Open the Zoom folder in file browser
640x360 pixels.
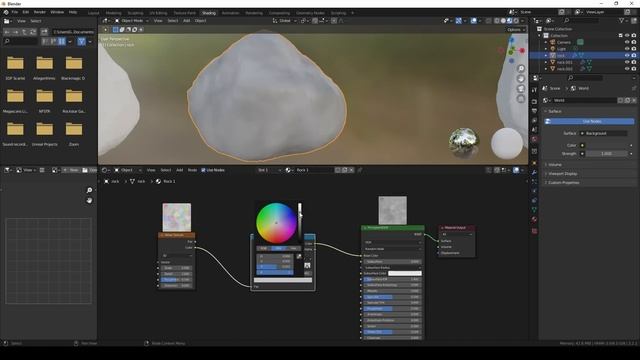tap(74, 133)
